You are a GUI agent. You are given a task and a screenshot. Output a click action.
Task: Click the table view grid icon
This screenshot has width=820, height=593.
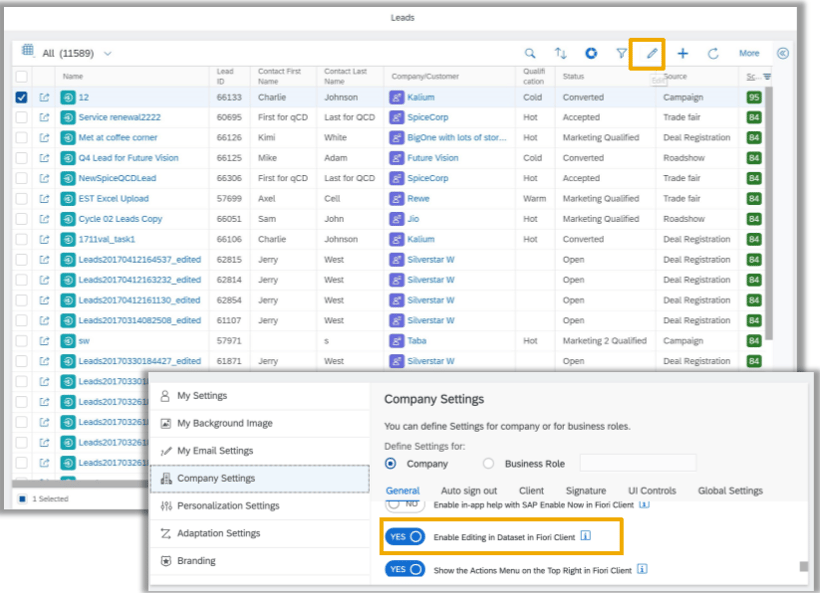27,50
